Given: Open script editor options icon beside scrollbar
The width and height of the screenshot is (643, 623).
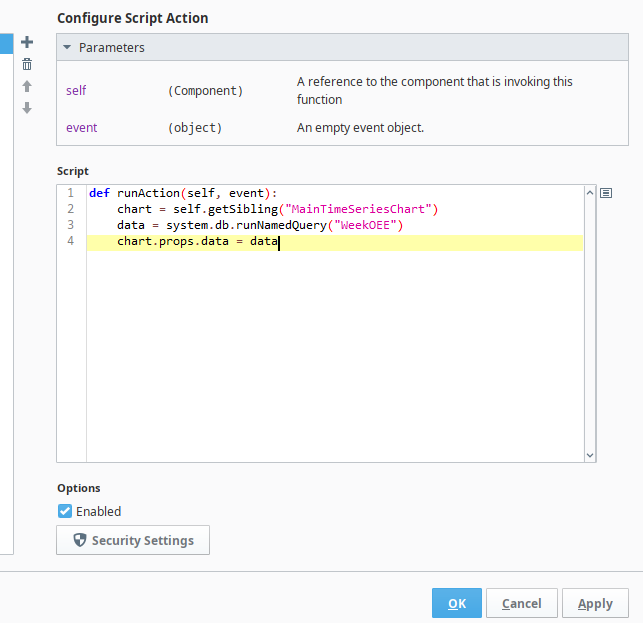Looking at the screenshot, I should pyautogui.click(x=606, y=193).
